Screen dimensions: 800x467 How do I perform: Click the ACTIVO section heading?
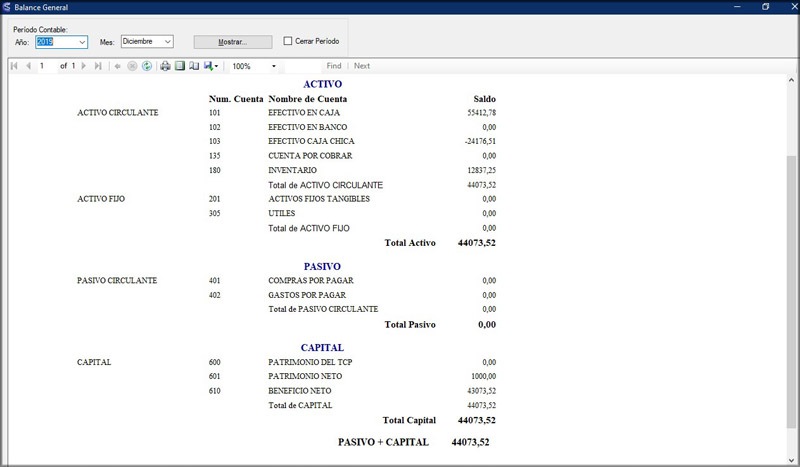pos(322,84)
